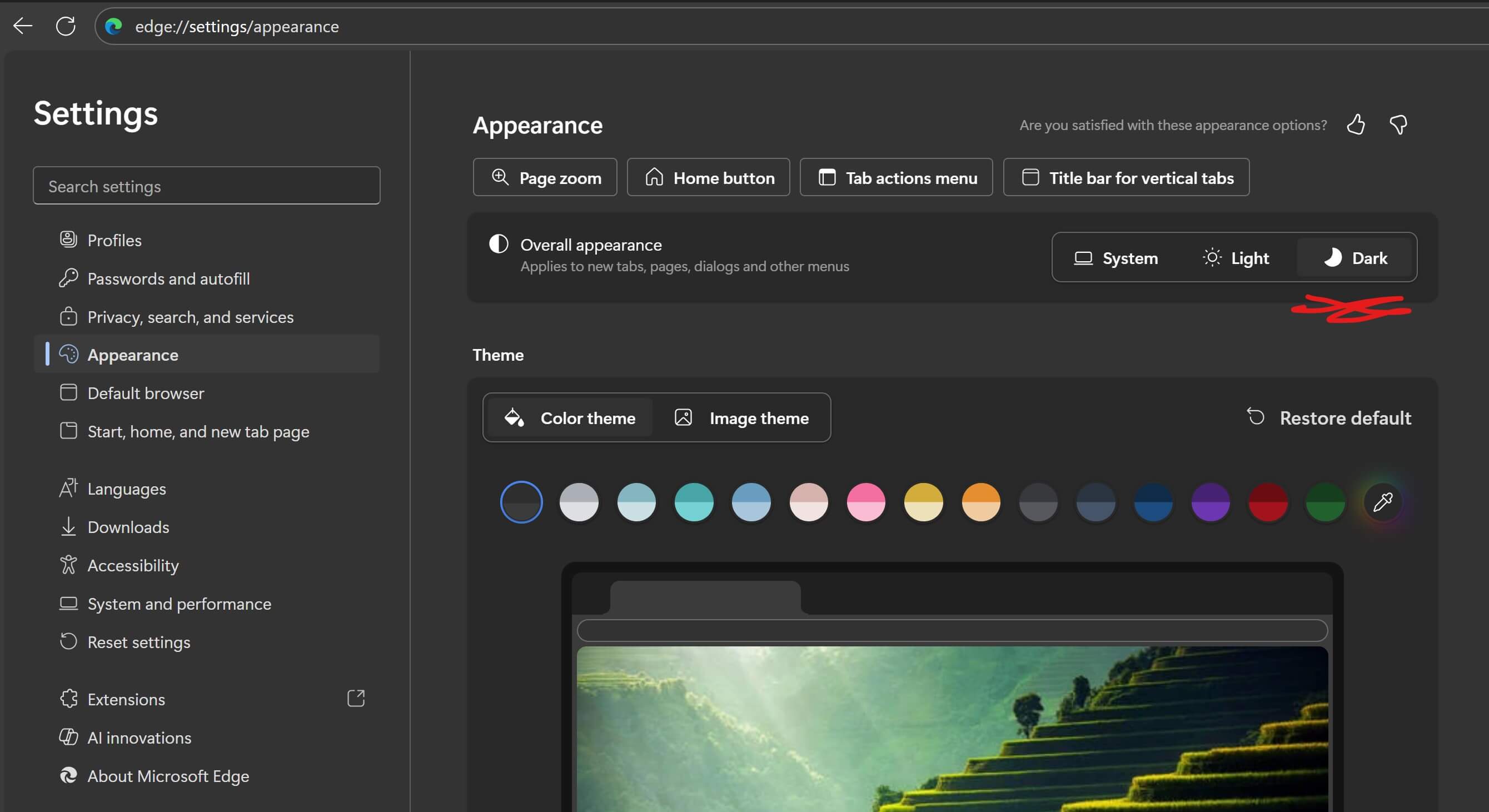This screenshot has height=812, width=1489.
Task: Click the browser back arrow
Action: [x=23, y=26]
